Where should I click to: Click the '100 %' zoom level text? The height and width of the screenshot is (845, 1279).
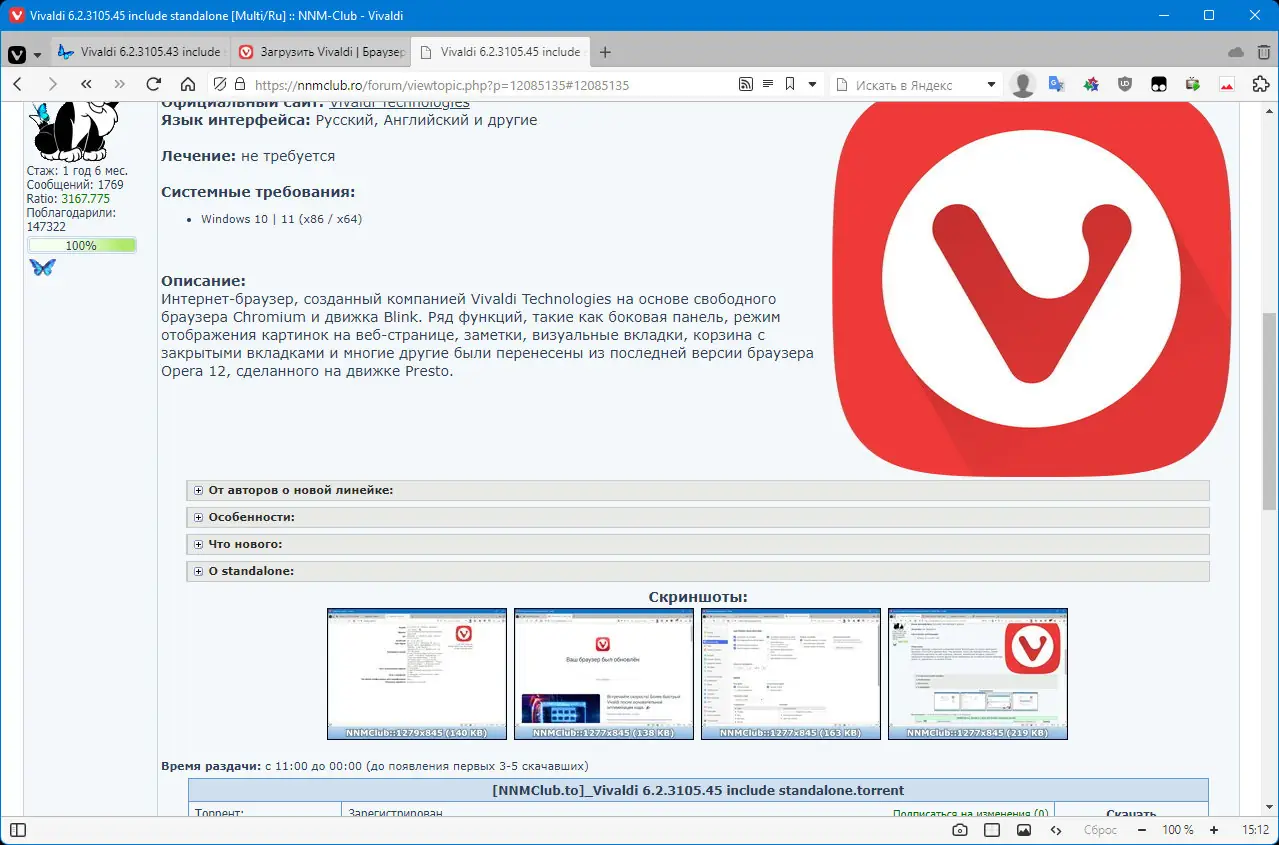pos(1177,830)
